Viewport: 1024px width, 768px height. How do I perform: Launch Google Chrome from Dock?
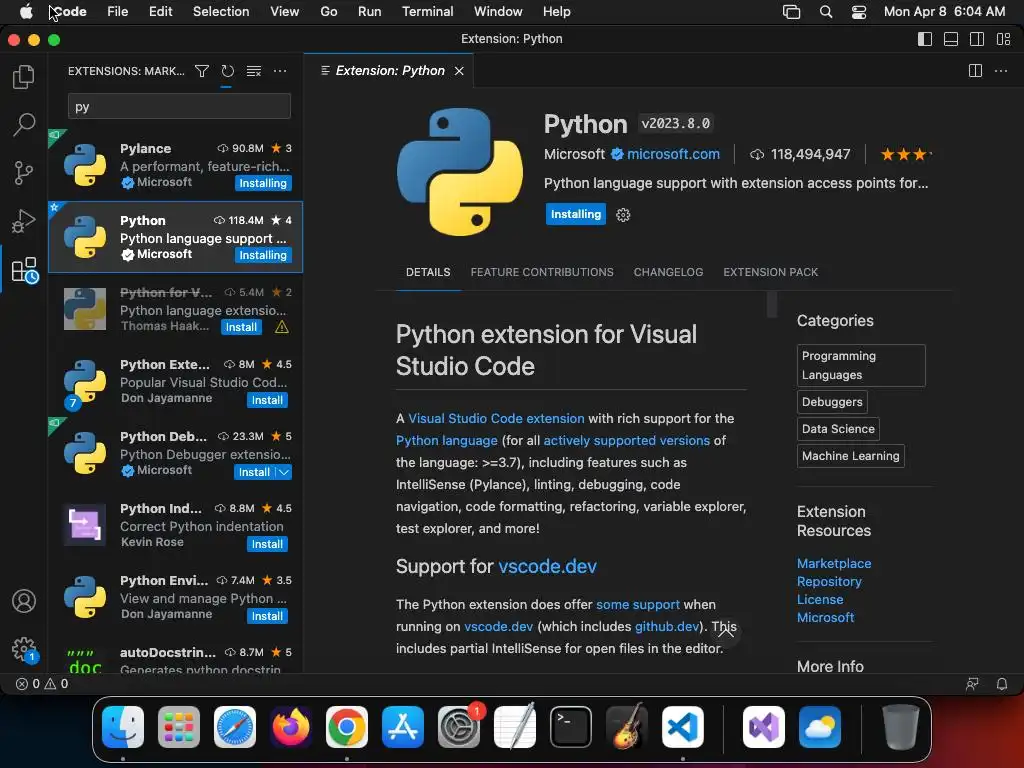click(346, 727)
